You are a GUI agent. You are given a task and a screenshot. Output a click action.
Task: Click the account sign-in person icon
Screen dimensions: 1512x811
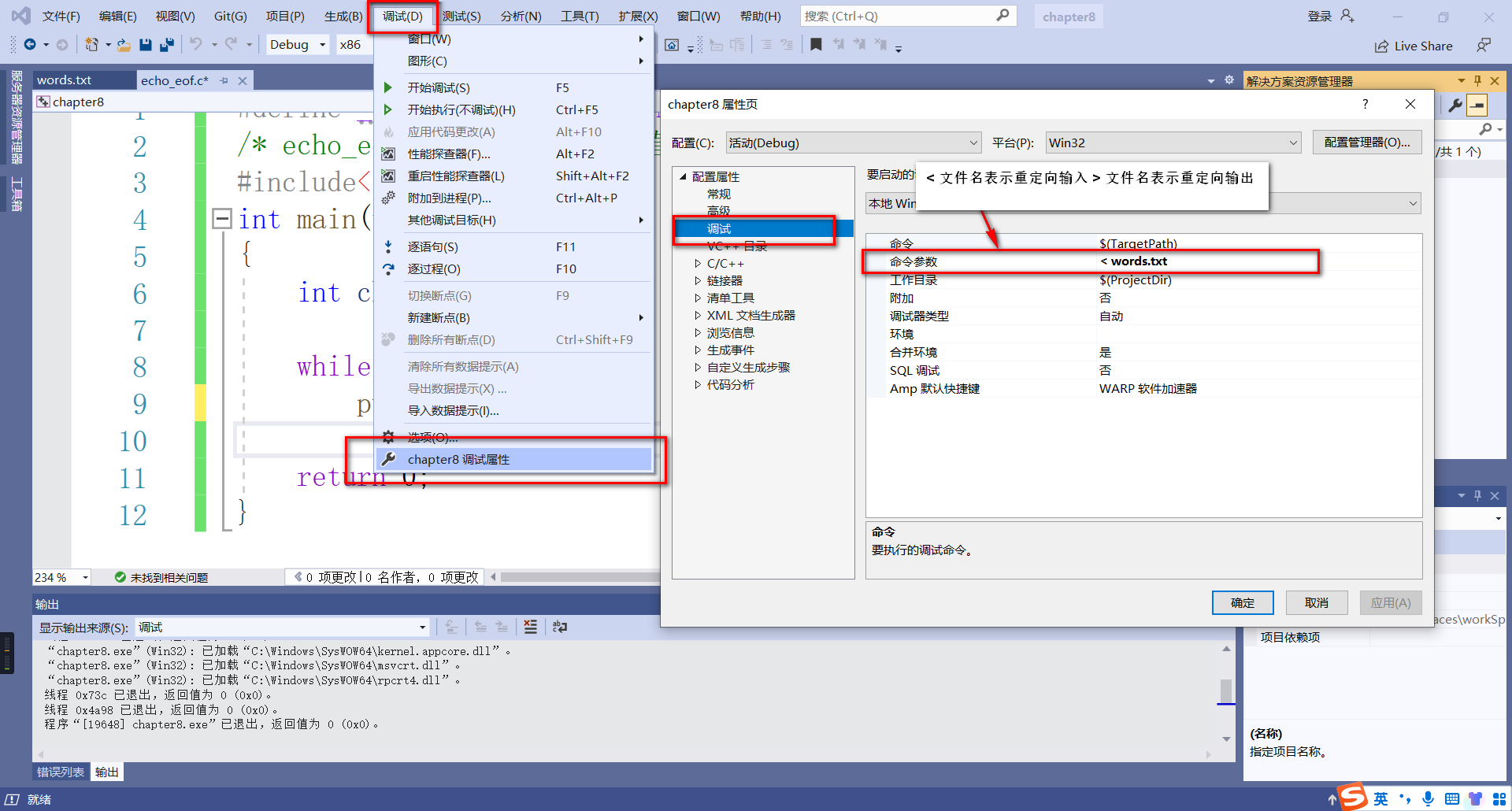[x=1347, y=16]
